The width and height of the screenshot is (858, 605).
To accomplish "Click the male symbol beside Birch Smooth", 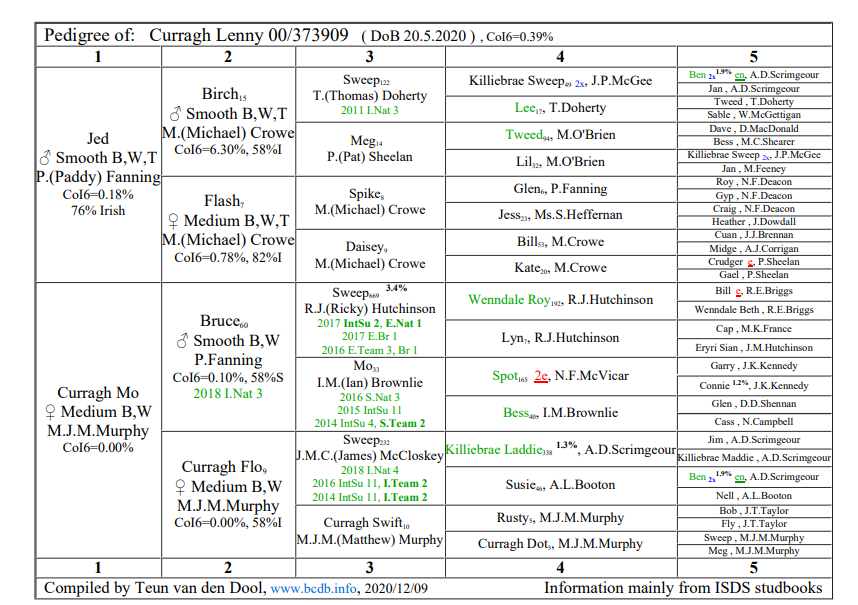I will coord(175,114).
